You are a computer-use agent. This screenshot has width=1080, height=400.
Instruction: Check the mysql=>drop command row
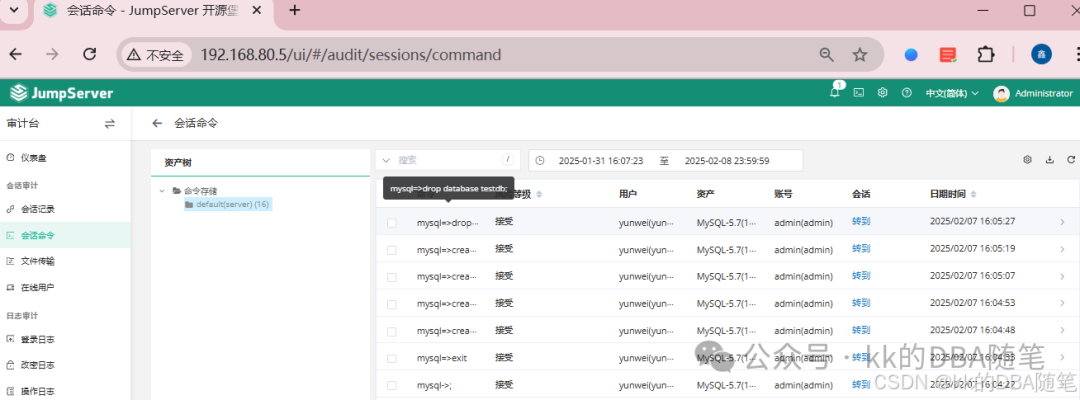[391, 223]
